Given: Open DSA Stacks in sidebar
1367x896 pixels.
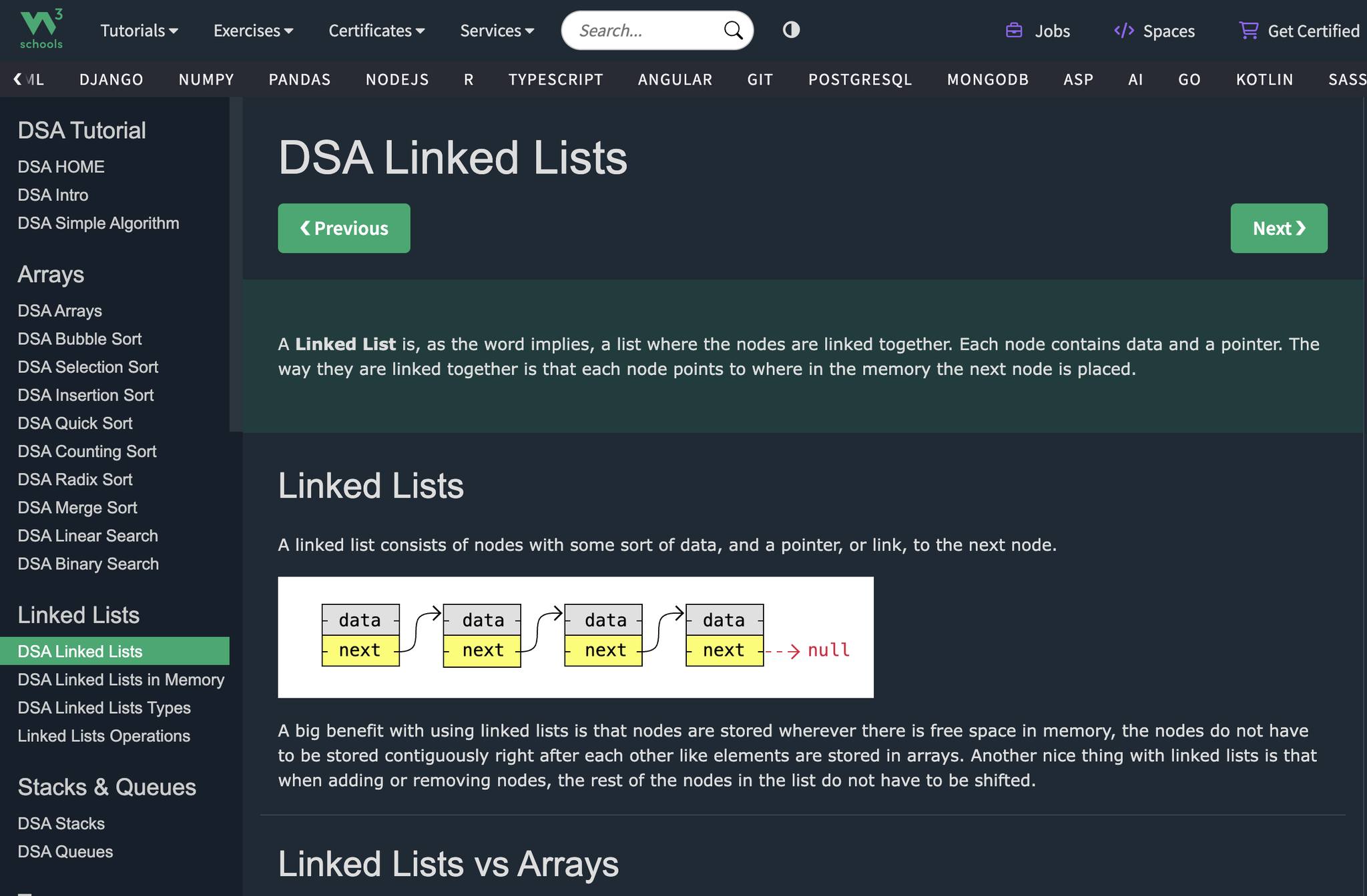Looking at the screenshot, I should [x=61, y=823].
